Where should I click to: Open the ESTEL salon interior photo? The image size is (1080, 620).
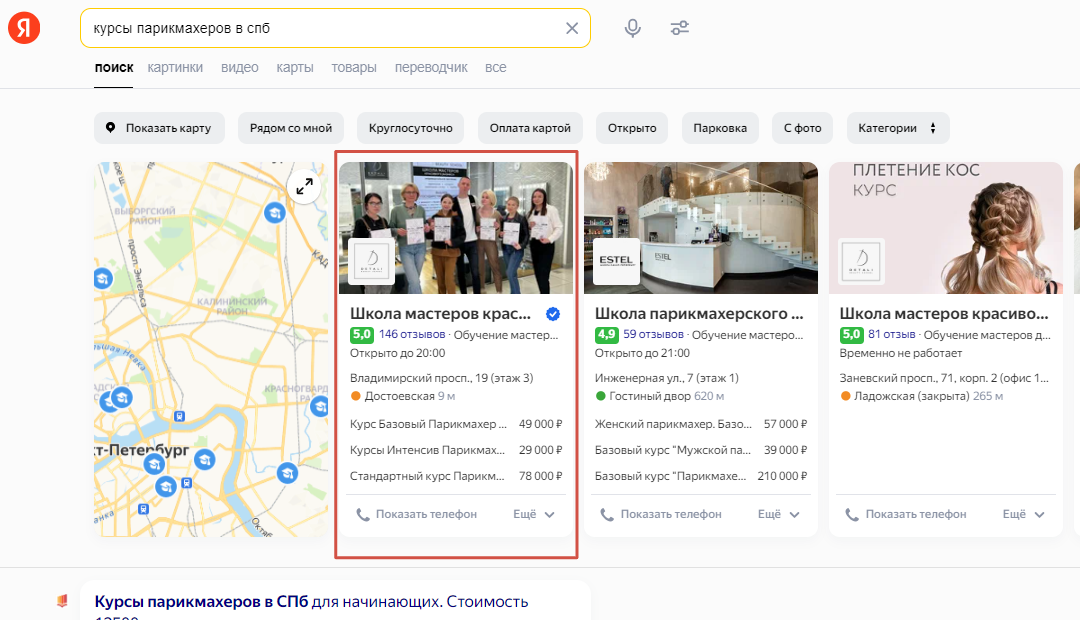[700, 227]
